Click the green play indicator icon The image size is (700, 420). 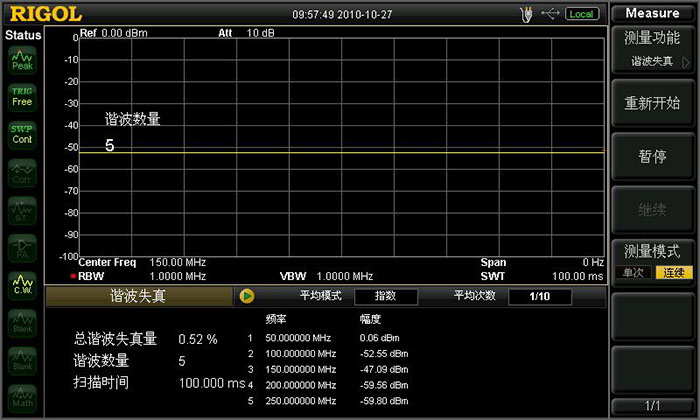(x=247, y=296)
